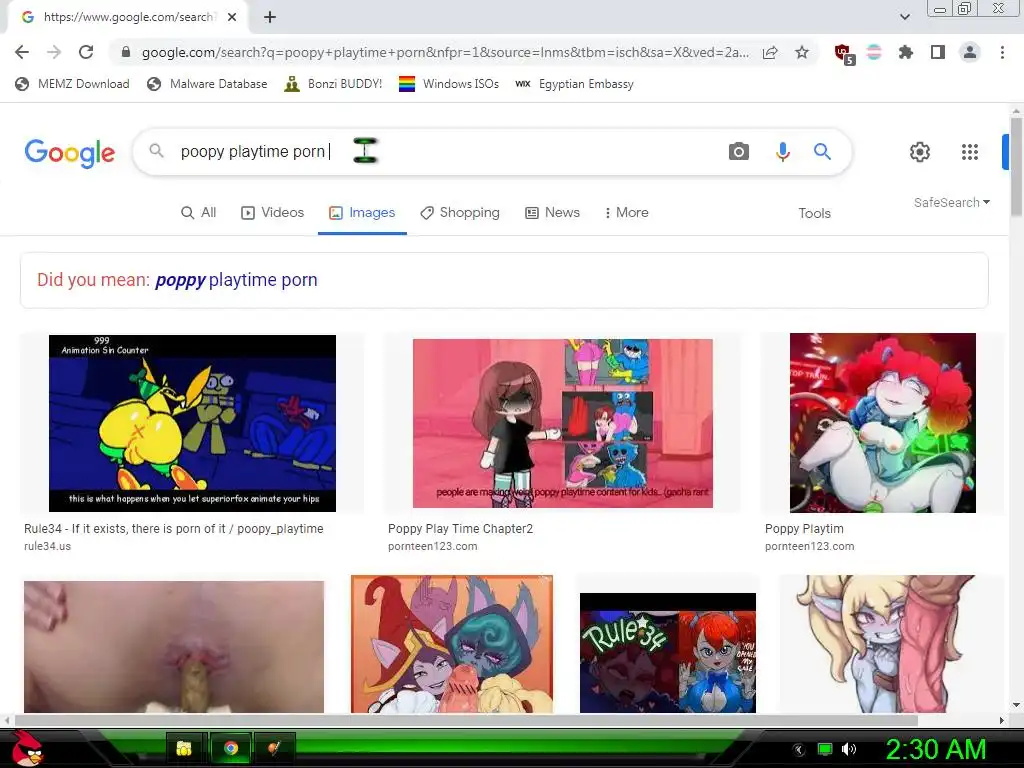Switch to the All results tab
The height and width of the screenshot is (768, 1024).
[x=199, y=213]
